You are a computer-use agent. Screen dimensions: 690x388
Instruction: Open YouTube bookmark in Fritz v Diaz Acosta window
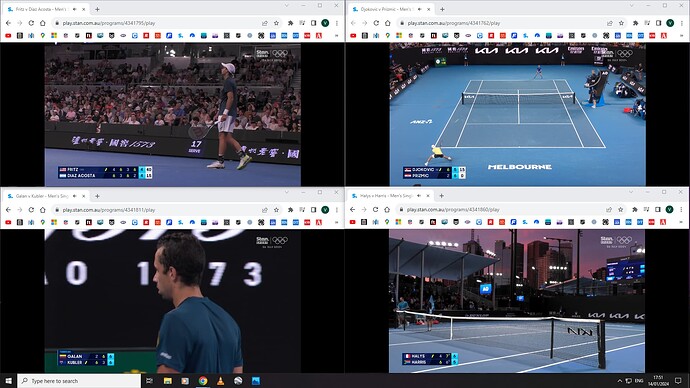click(x=8, y=35)
